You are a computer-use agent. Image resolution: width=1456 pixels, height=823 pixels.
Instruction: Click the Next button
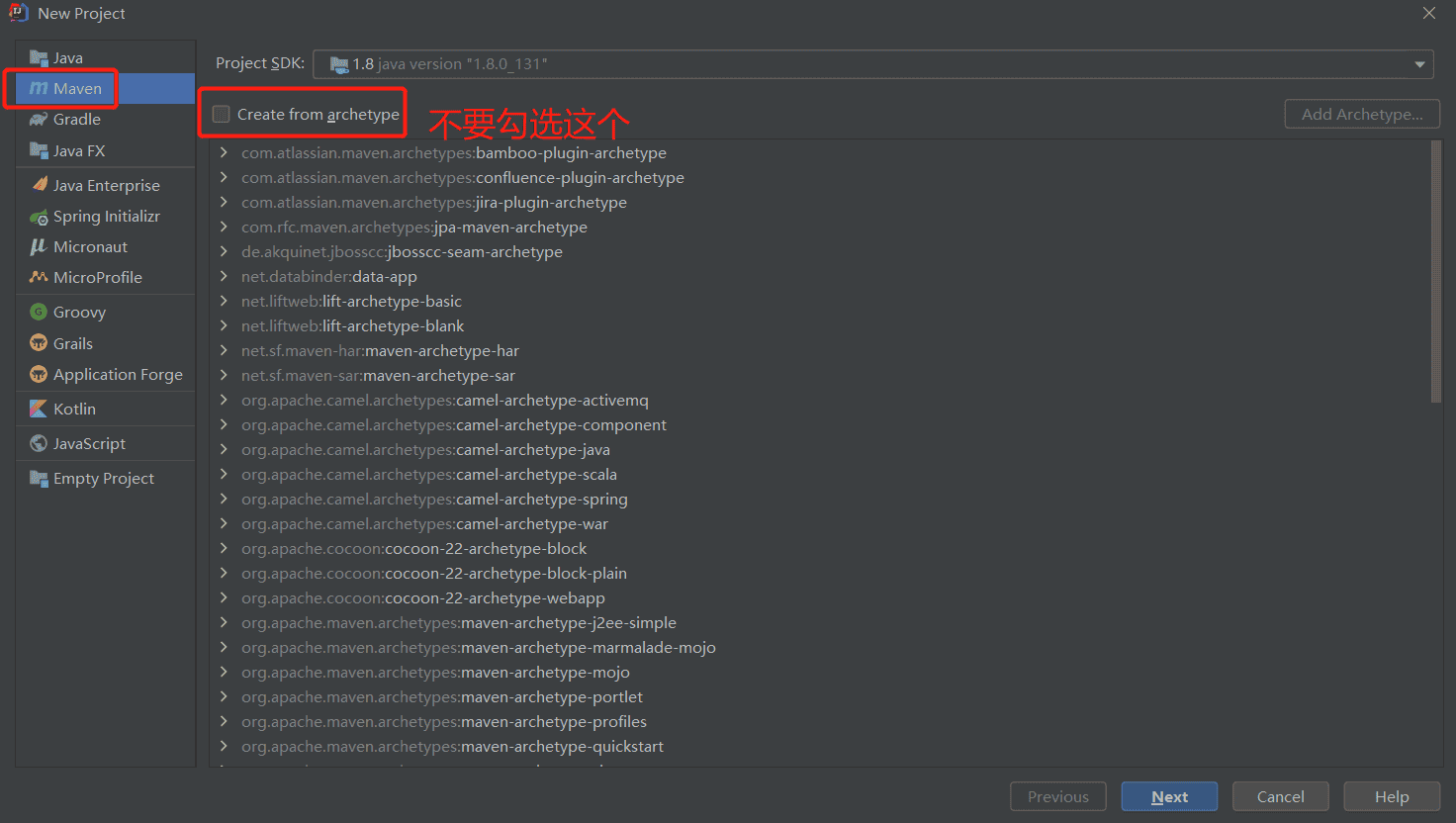1169,796
